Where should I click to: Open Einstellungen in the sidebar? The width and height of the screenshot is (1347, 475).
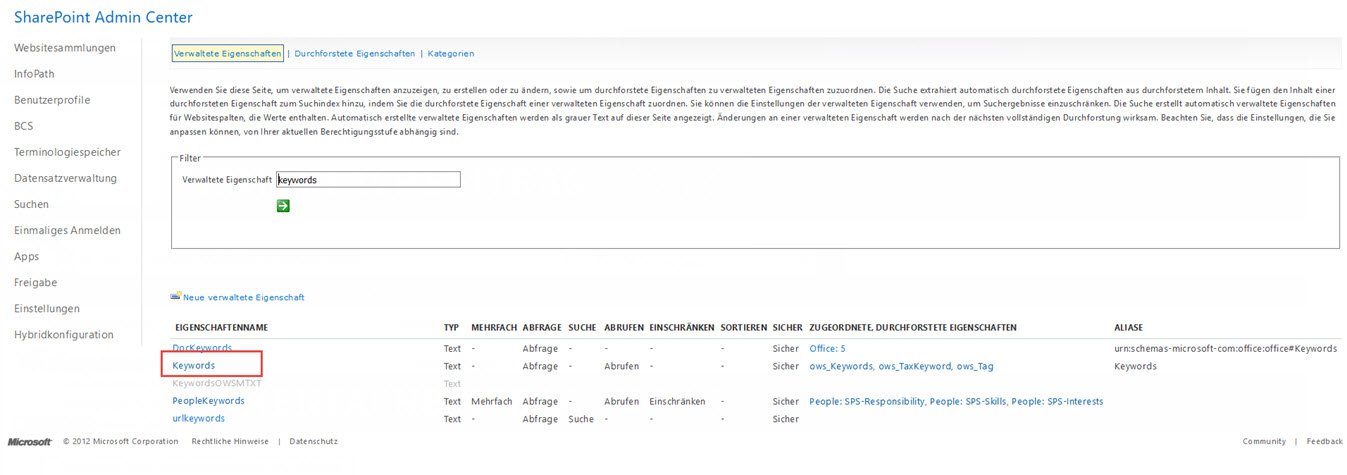(47, 308)
